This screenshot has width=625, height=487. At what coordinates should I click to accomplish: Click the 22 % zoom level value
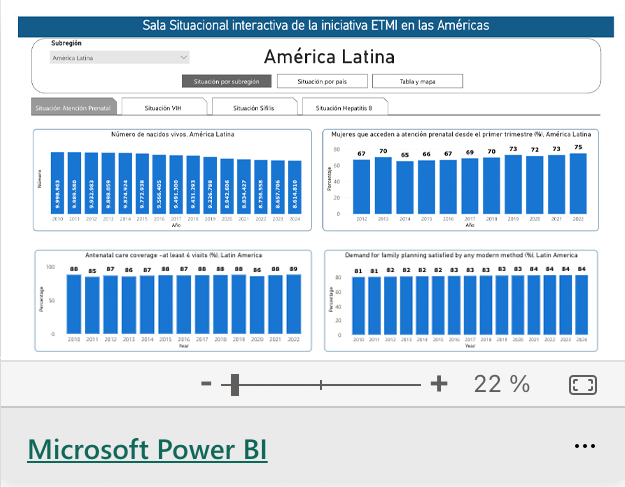pos(502,384)
